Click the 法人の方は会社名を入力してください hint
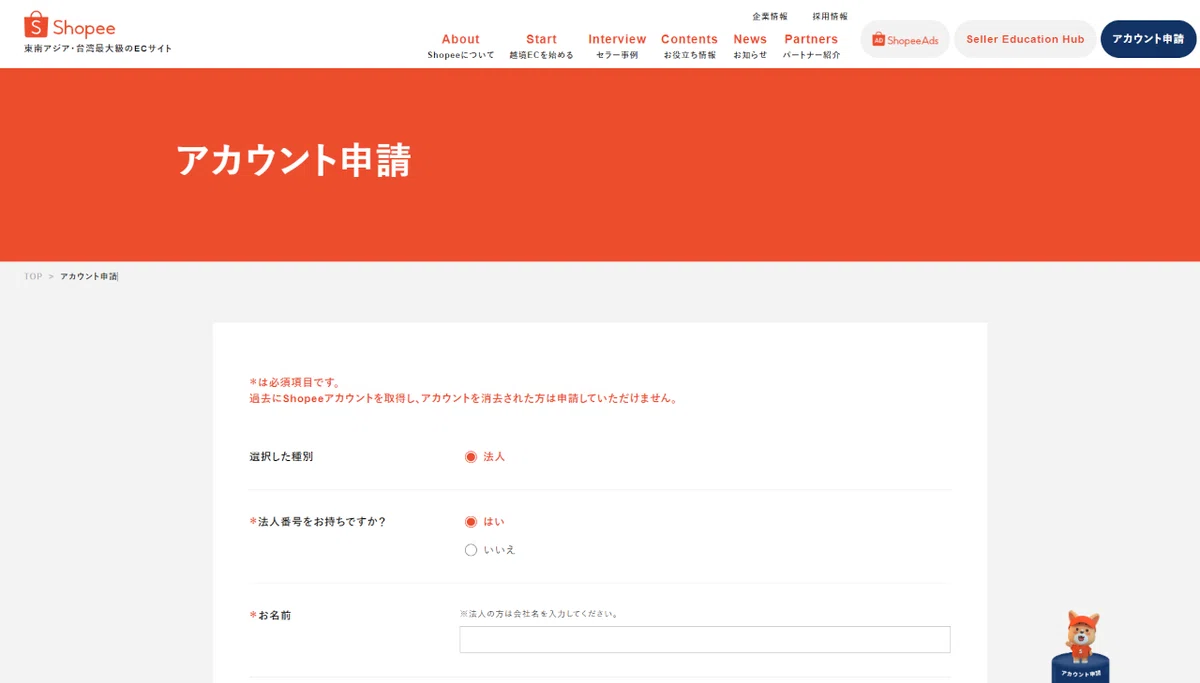Image resolution: width=1200 pixels, height=683 pixels. (539, 614)
